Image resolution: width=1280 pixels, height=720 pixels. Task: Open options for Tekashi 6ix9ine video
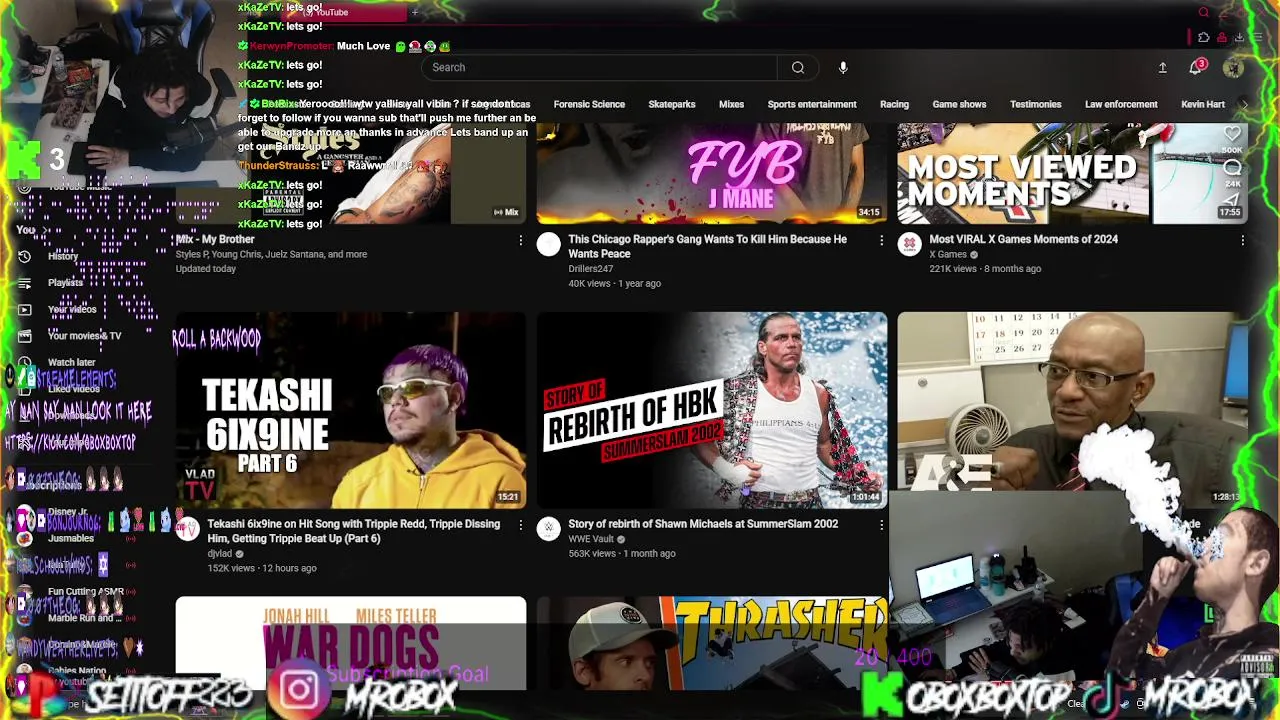pos(520,525)
